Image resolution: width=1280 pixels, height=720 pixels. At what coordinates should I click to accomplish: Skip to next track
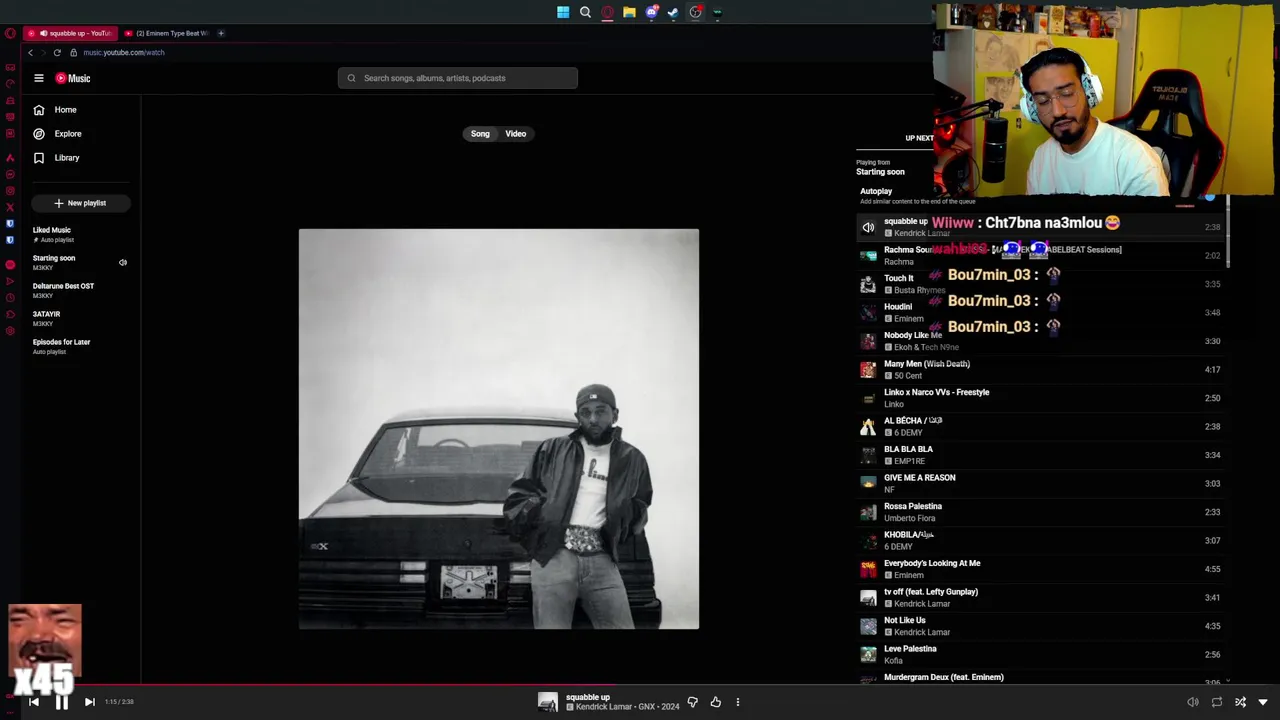[89, 702]
